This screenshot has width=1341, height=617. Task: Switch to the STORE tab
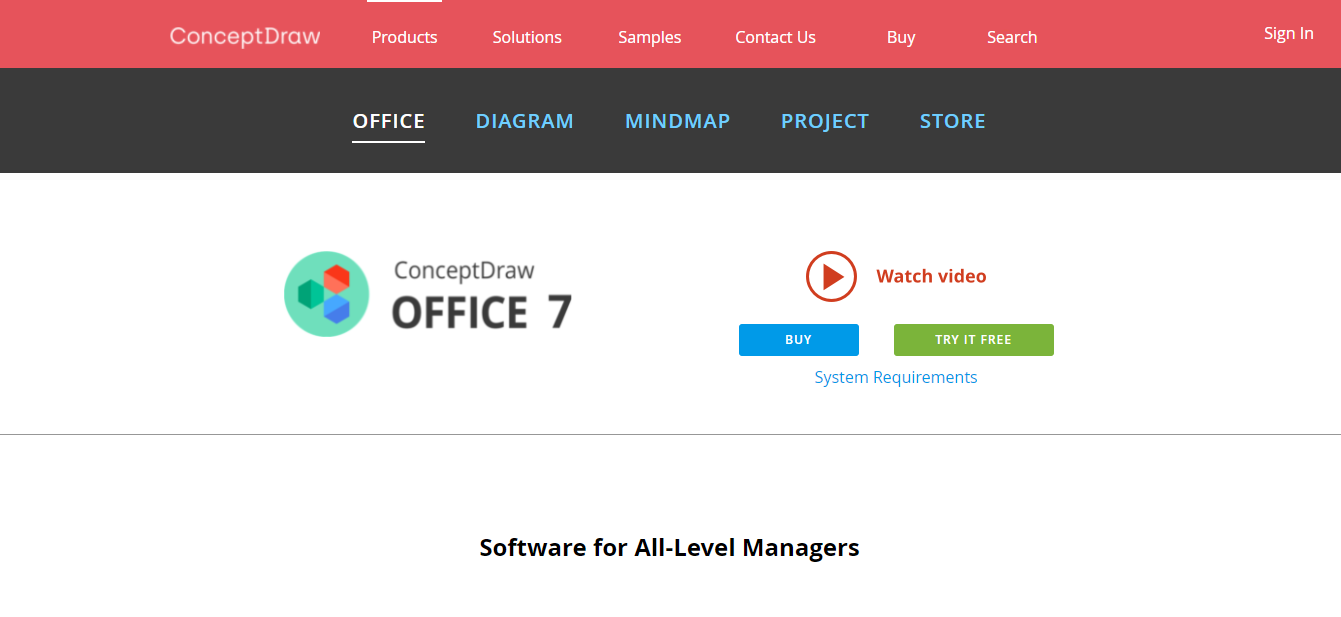pos(952,121)
